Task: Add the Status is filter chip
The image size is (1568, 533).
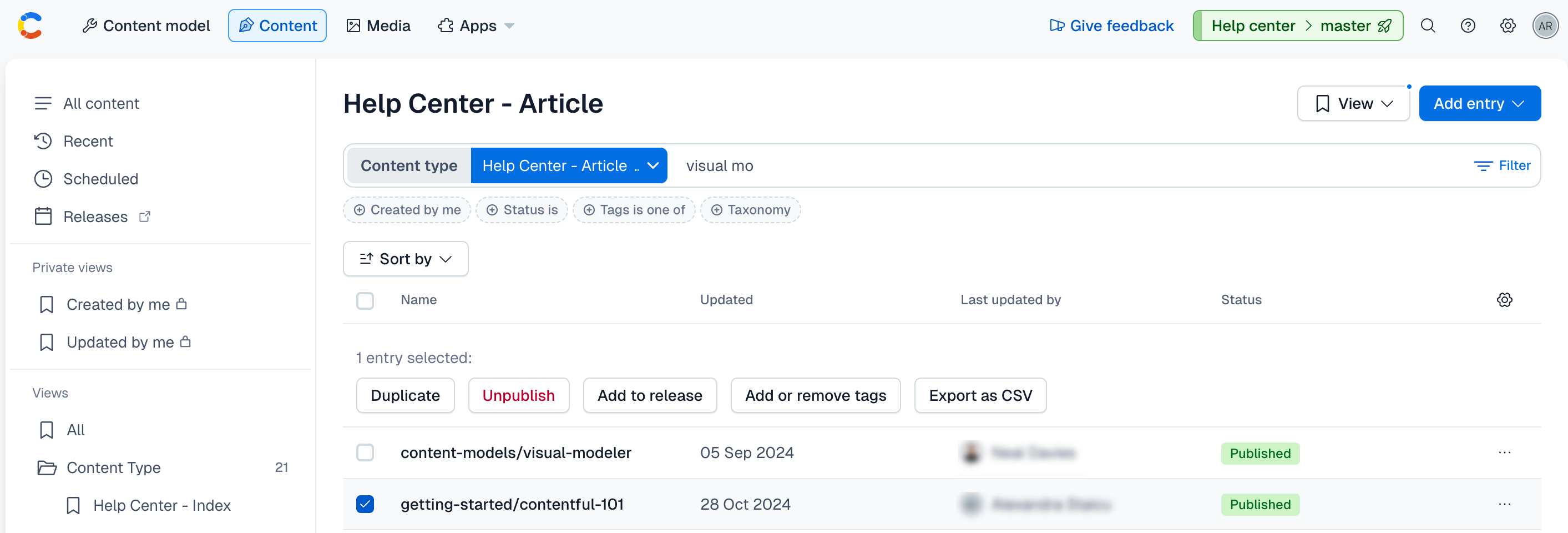Action: [522, 210]
